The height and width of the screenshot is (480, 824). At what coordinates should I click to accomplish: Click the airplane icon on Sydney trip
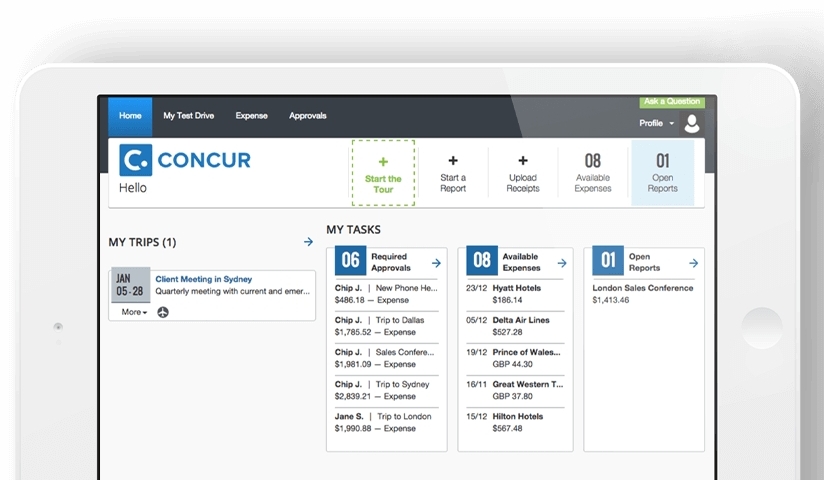click(x=163, y=312)
